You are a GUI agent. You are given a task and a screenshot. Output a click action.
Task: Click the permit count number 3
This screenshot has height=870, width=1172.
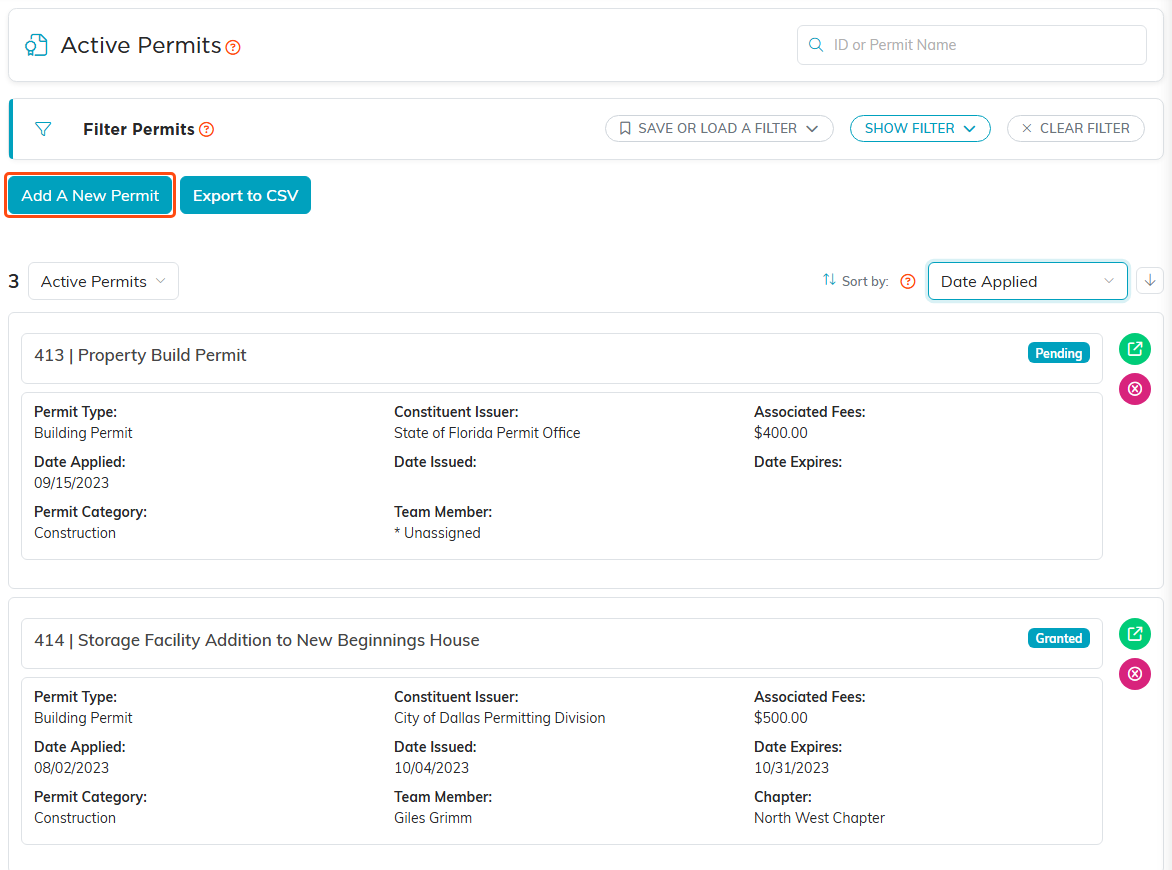click(x=13, y=281)
